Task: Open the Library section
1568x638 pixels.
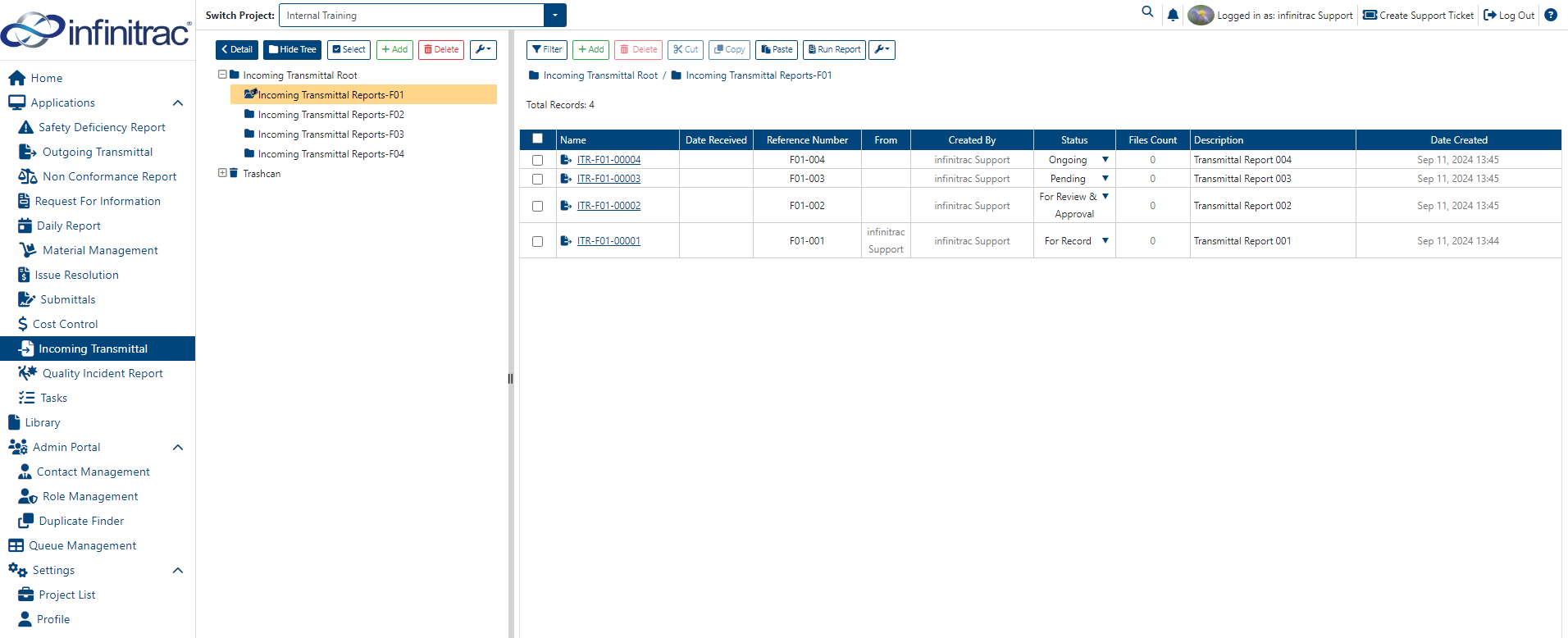Action: (42, 422)
